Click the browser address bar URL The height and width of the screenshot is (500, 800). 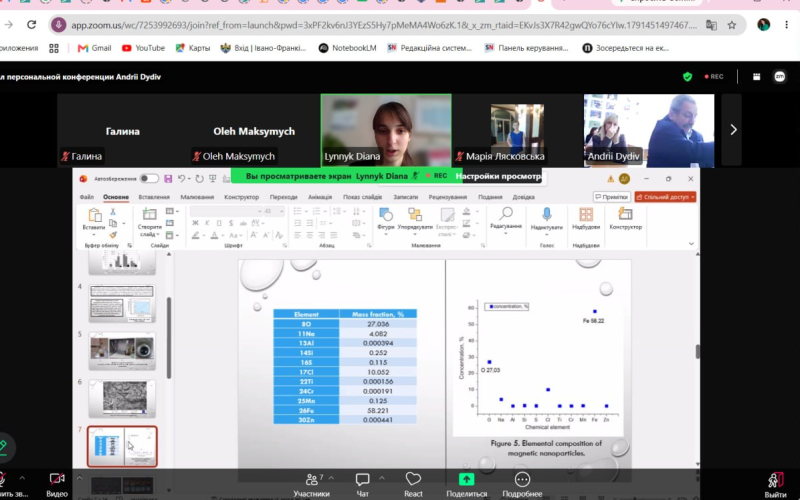coord(384,25)
